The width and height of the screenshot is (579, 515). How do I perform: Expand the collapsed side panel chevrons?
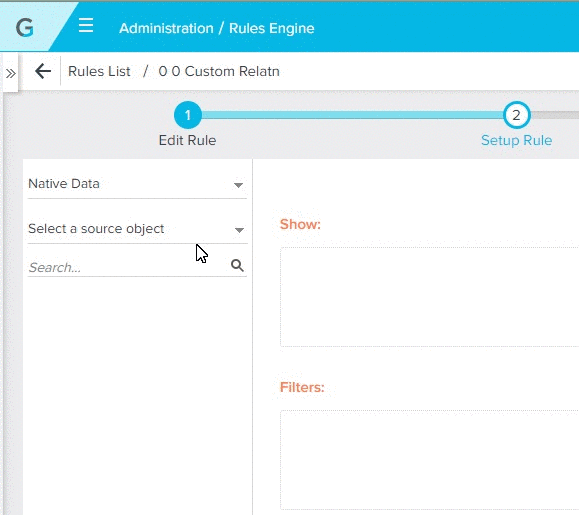point(11,73)
